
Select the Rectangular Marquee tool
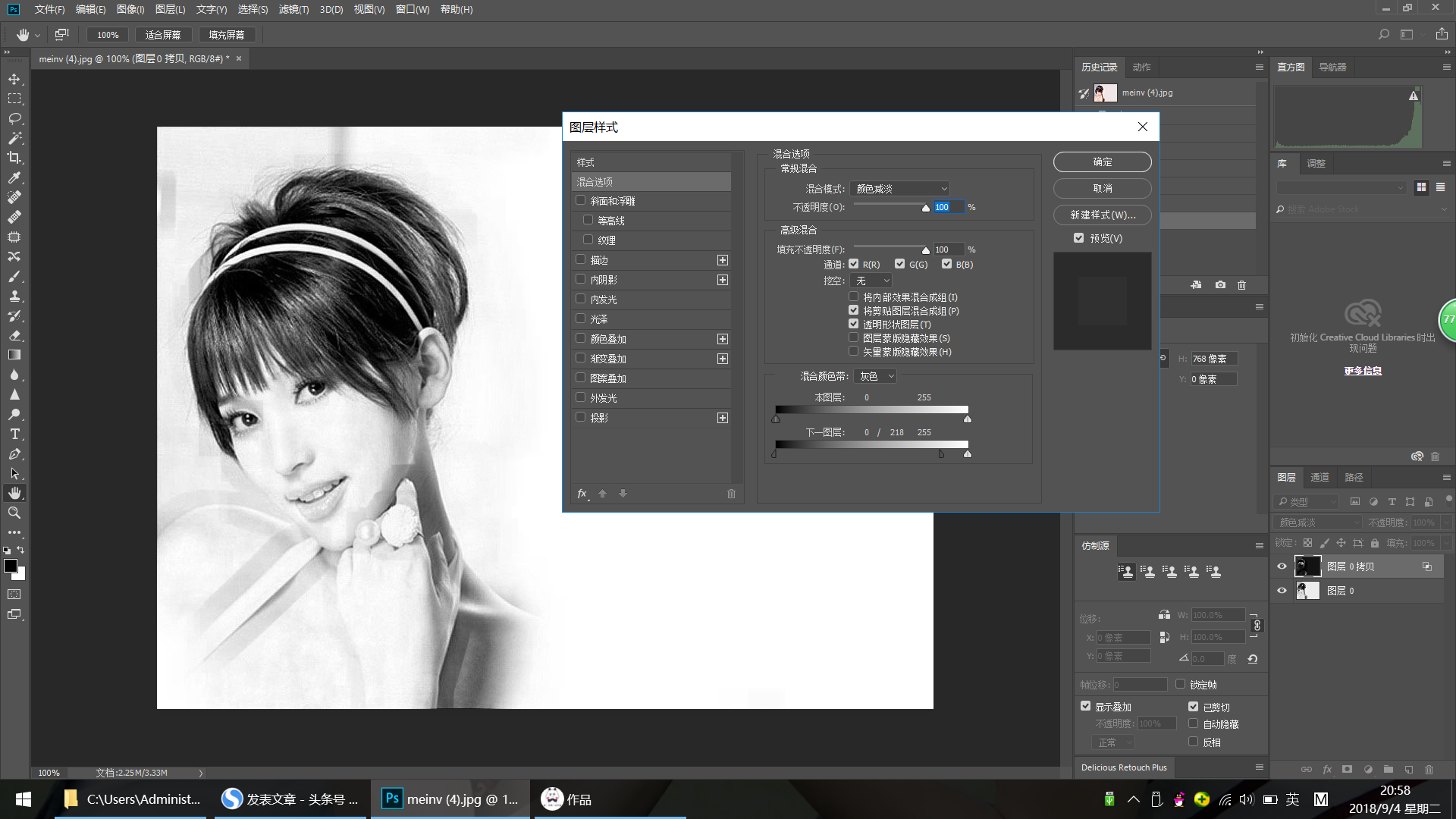pos(14,99)
